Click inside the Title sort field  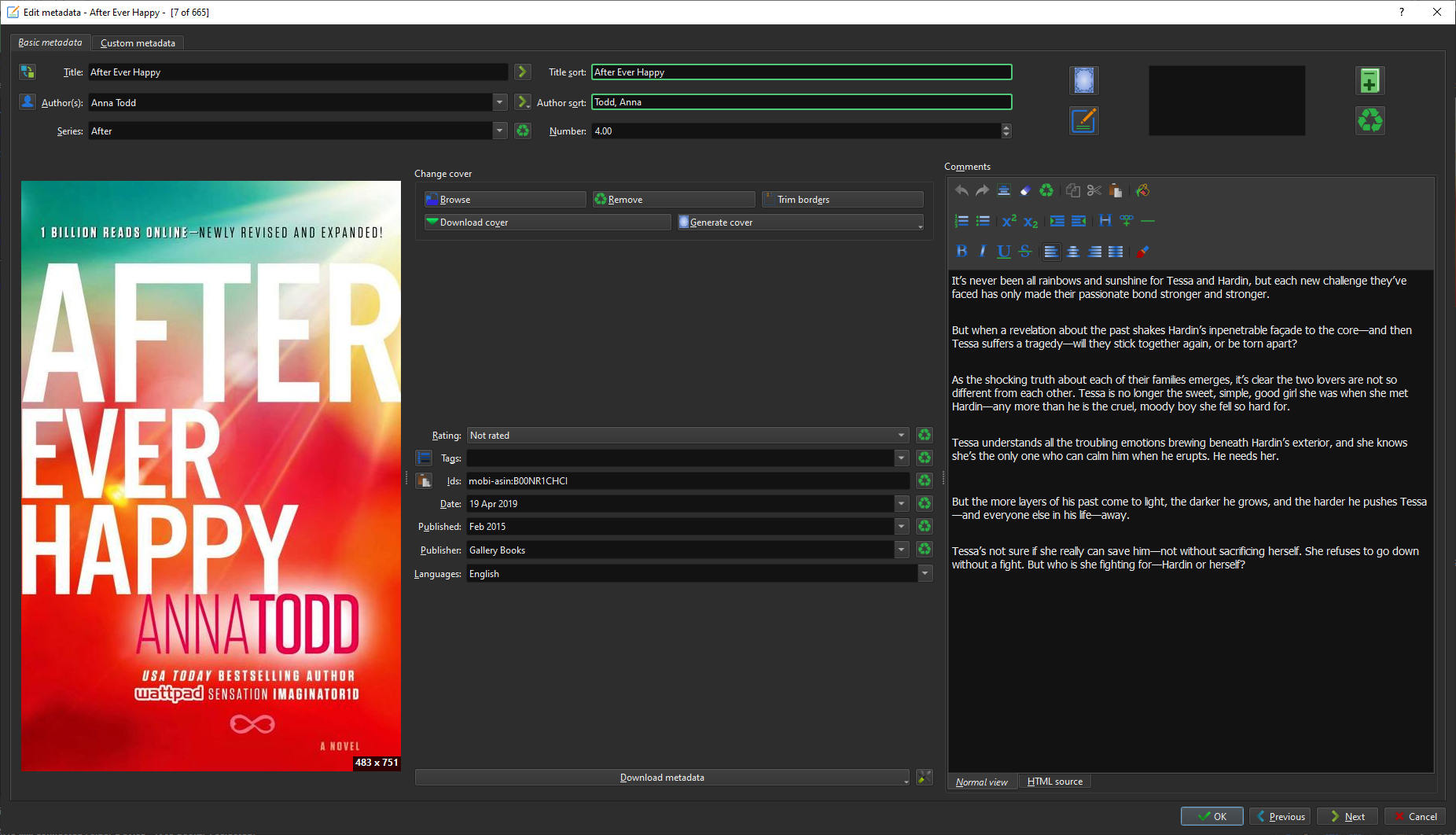click(800, 72)
